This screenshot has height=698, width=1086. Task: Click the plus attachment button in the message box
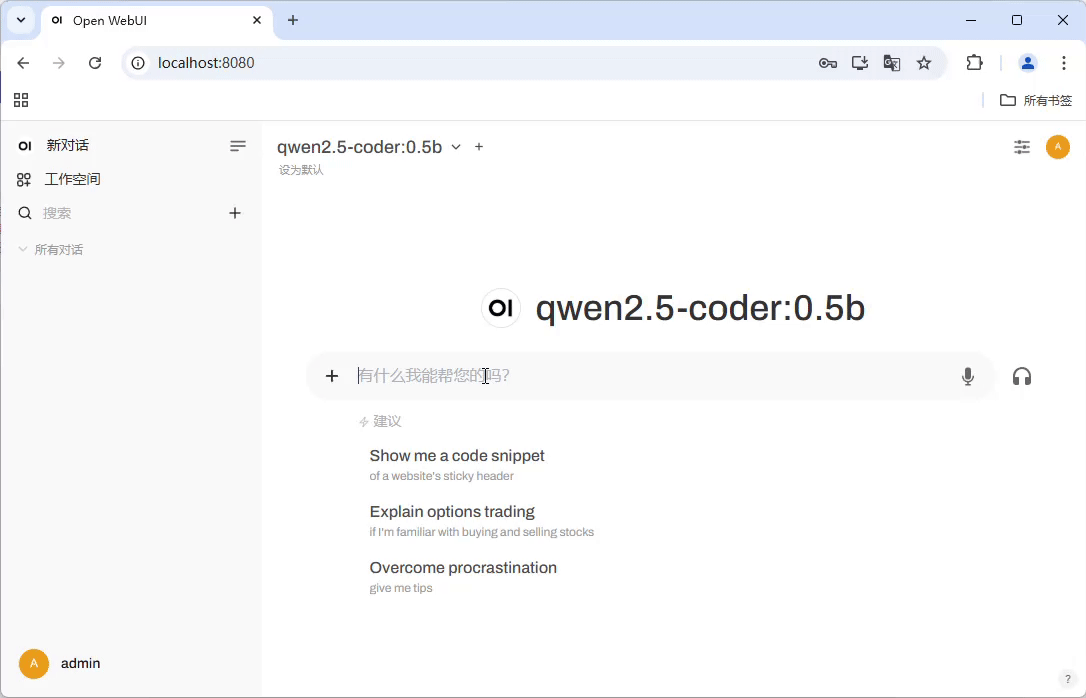pos(332,376)
